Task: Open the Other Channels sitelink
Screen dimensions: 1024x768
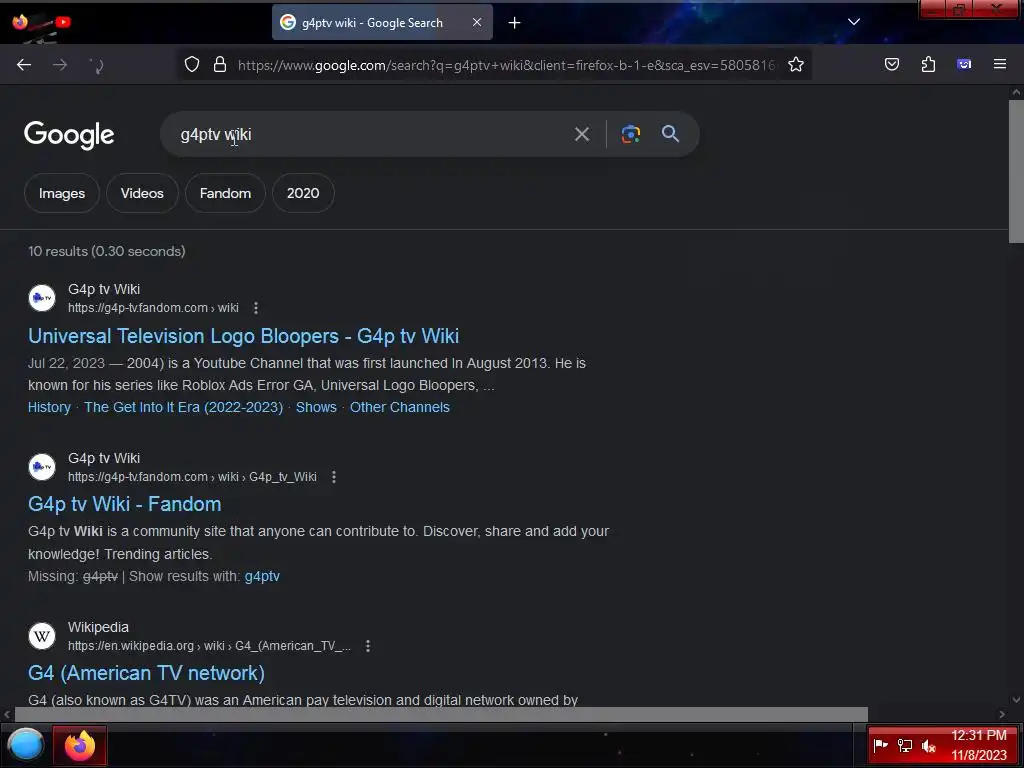Action: [400, 407]
